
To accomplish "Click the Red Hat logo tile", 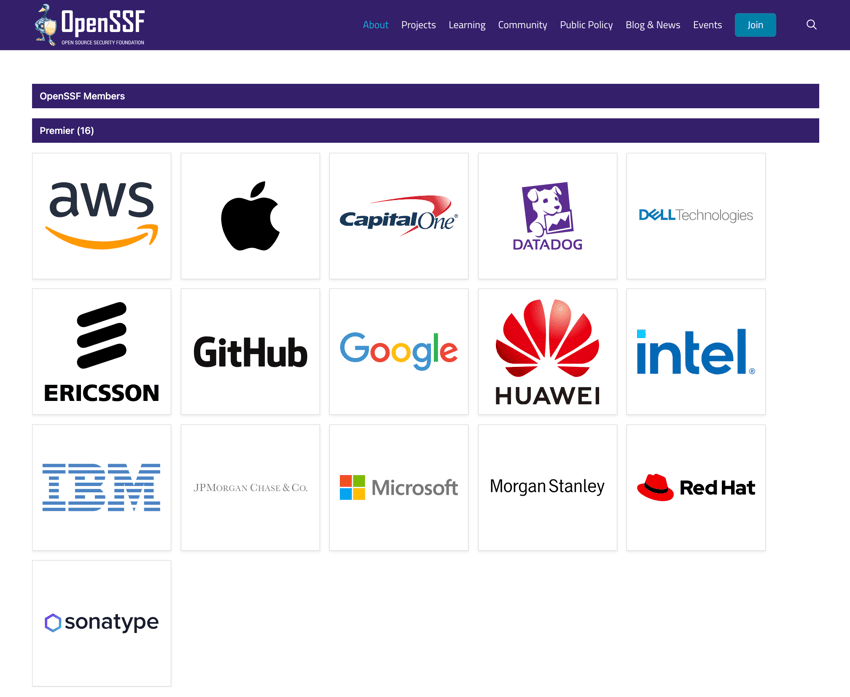I will click(696, 488).
